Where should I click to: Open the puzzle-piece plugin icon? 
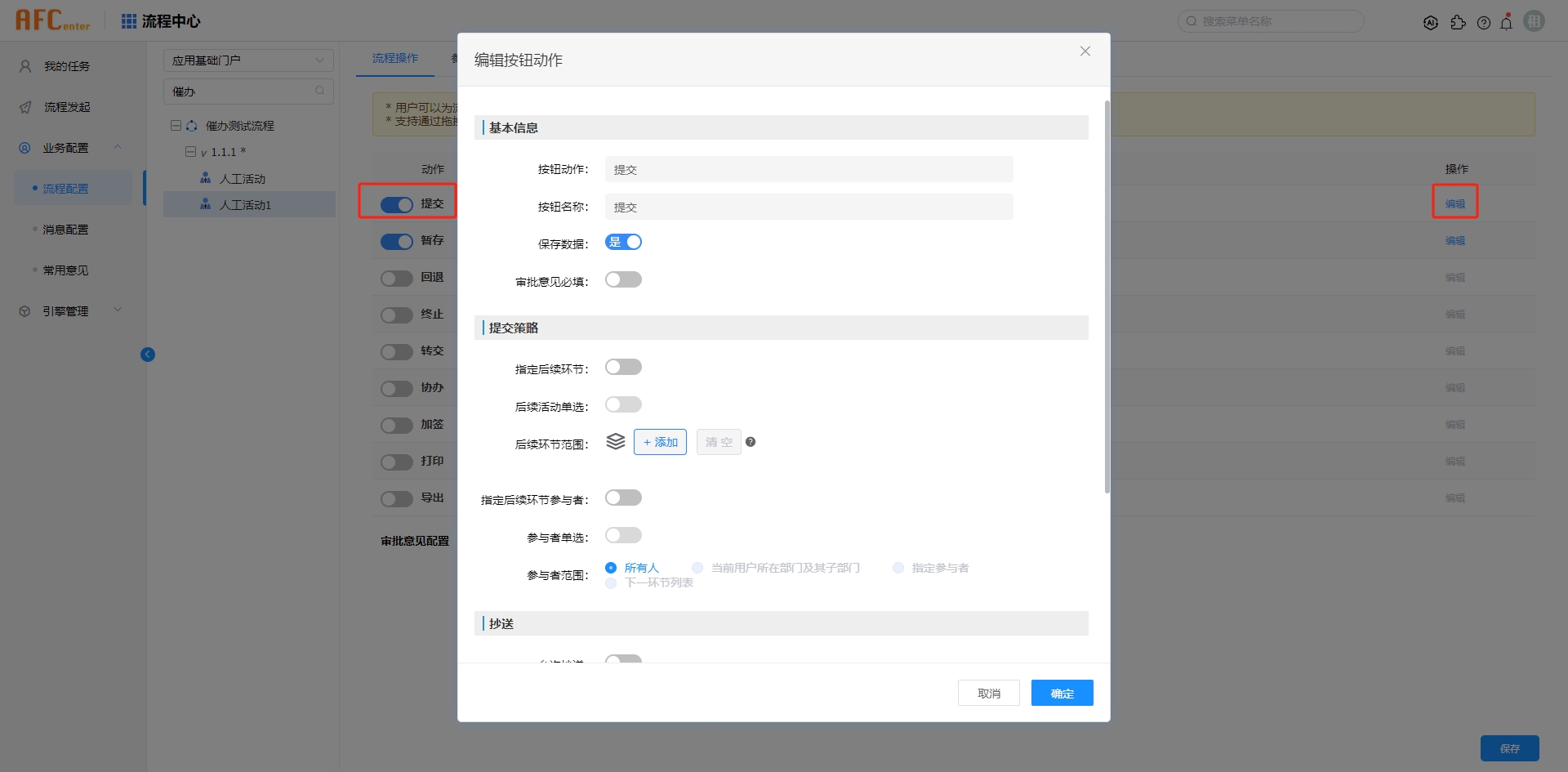click(1458, 23)
